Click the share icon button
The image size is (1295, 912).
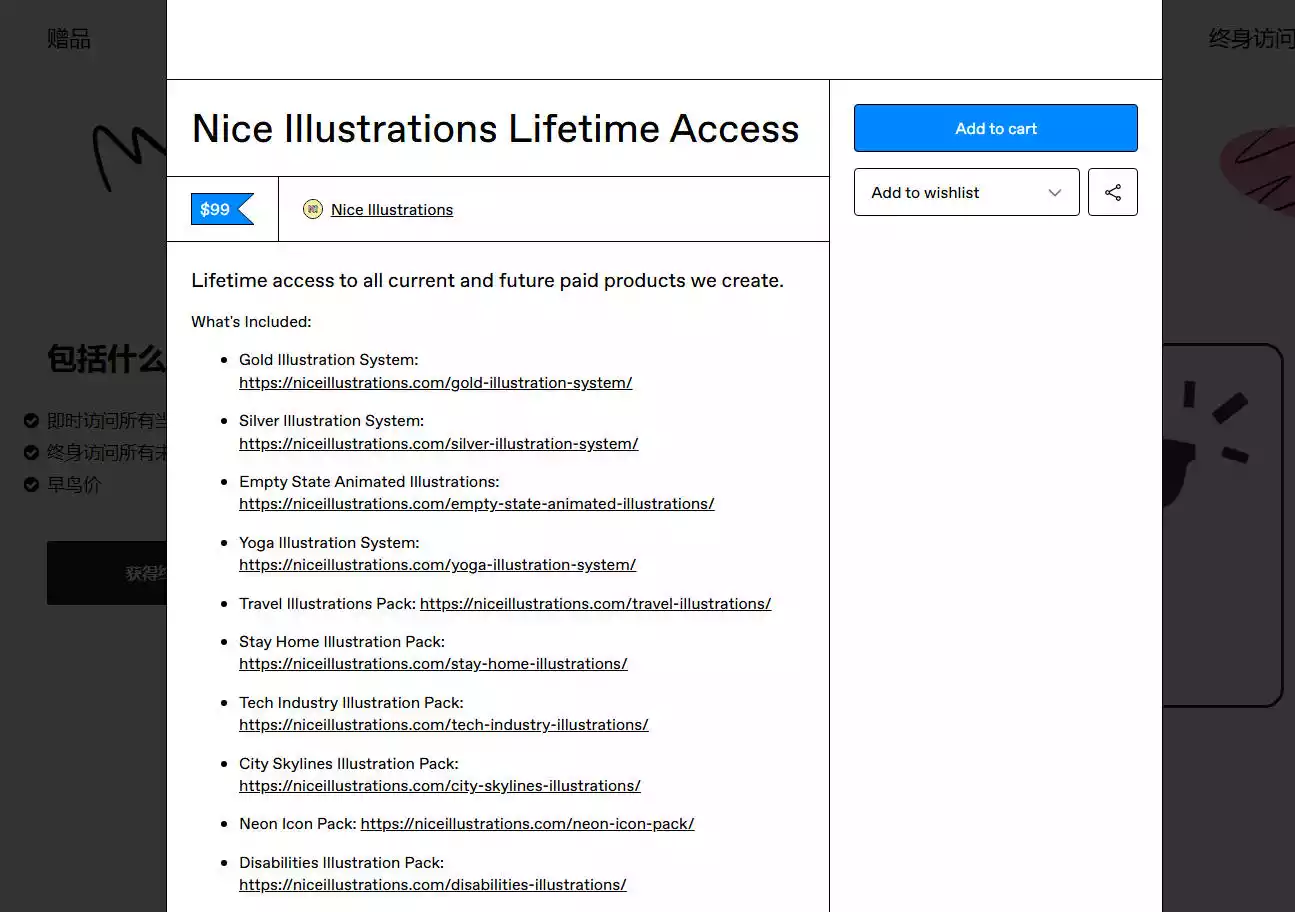point(1113,192)
